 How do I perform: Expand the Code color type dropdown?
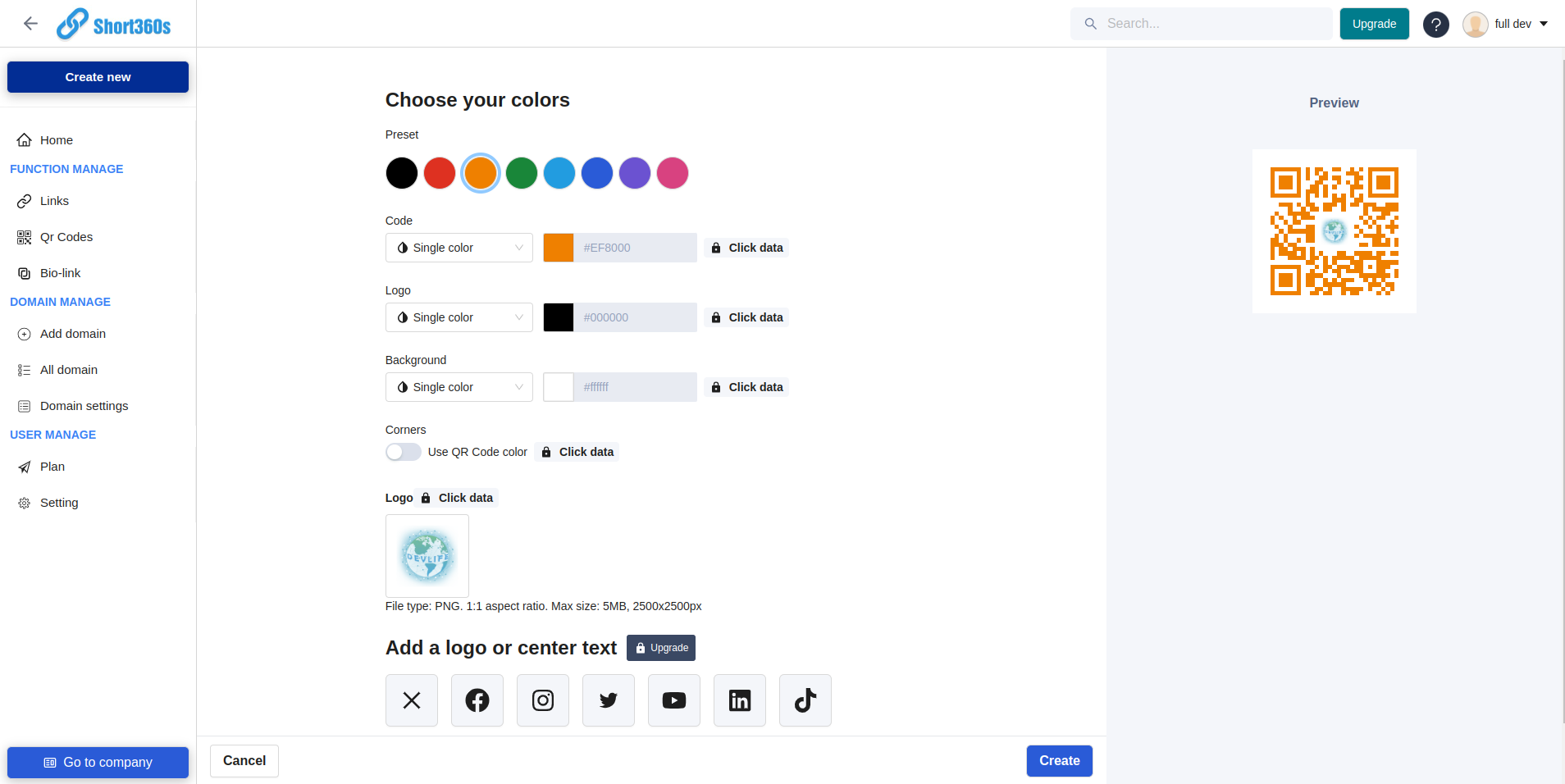[x=459, y=248]
